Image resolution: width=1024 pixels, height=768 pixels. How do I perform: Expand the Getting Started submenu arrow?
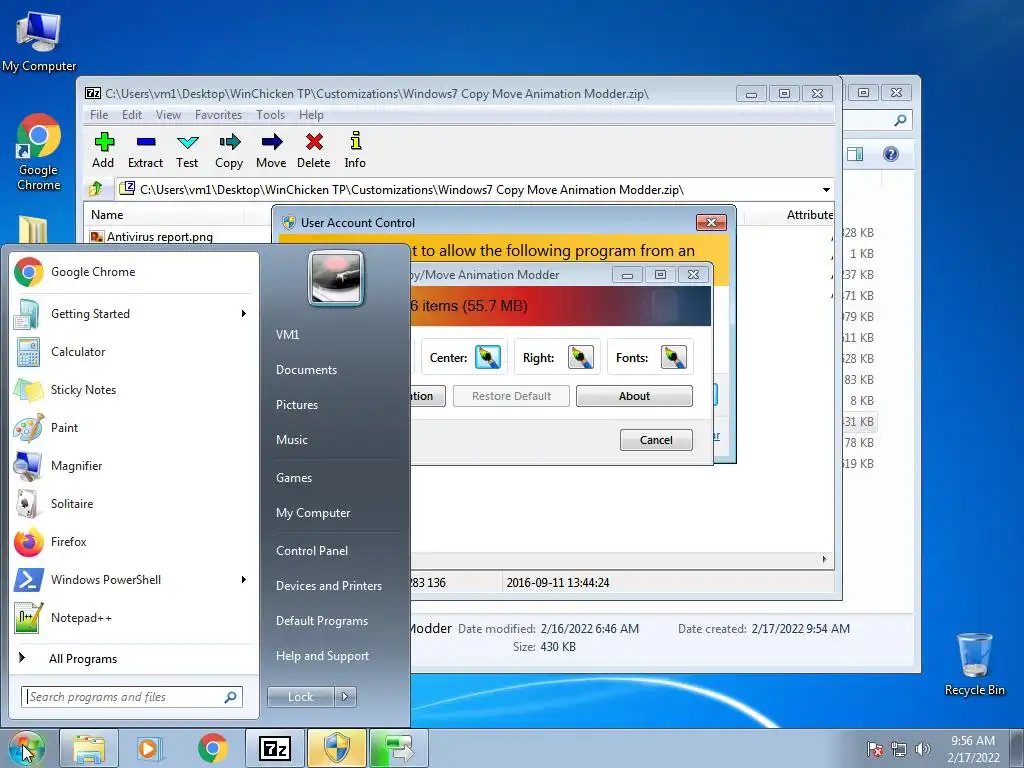[x=244, y=314]
